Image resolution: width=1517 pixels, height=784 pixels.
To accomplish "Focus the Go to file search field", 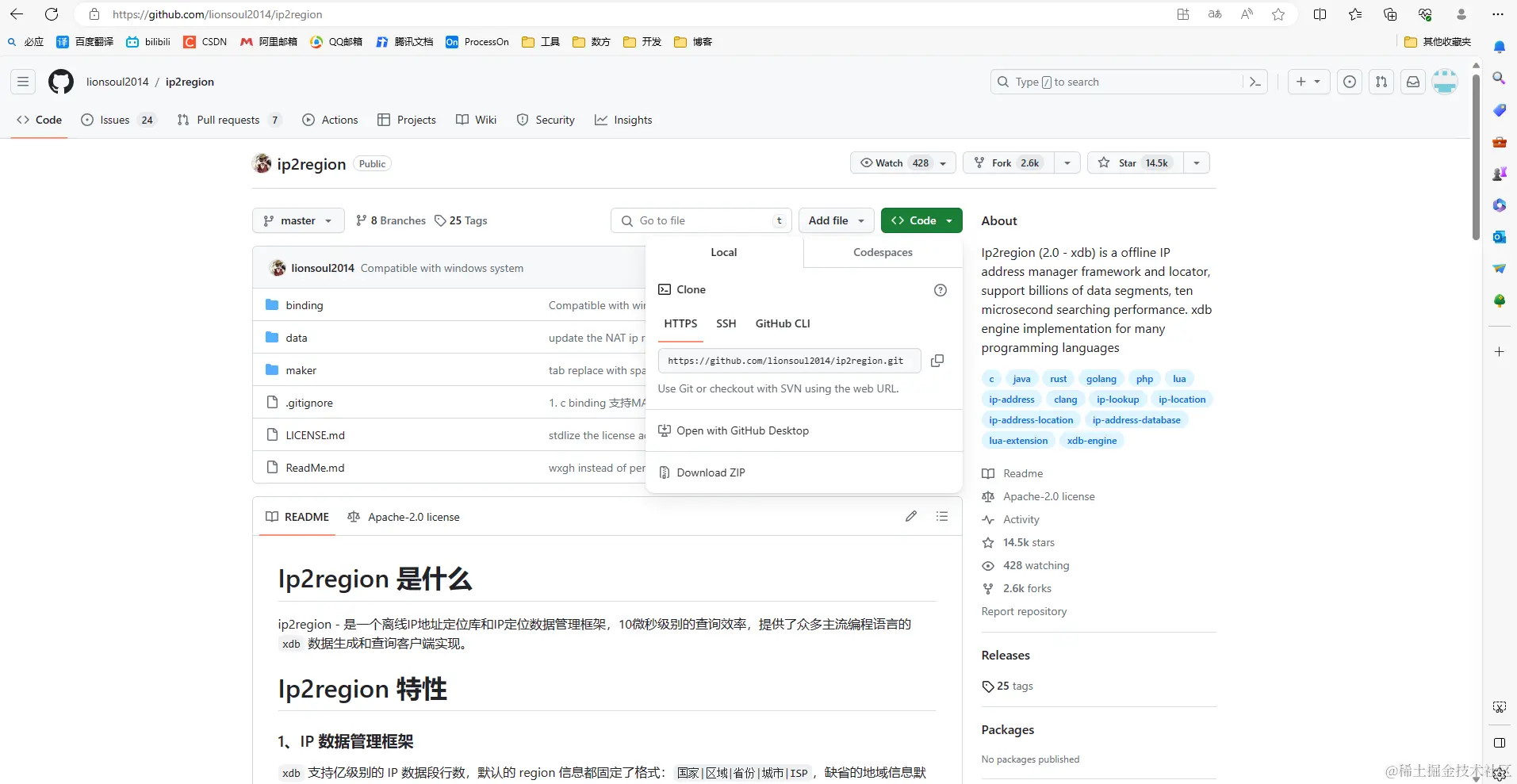I will point(701,220).
